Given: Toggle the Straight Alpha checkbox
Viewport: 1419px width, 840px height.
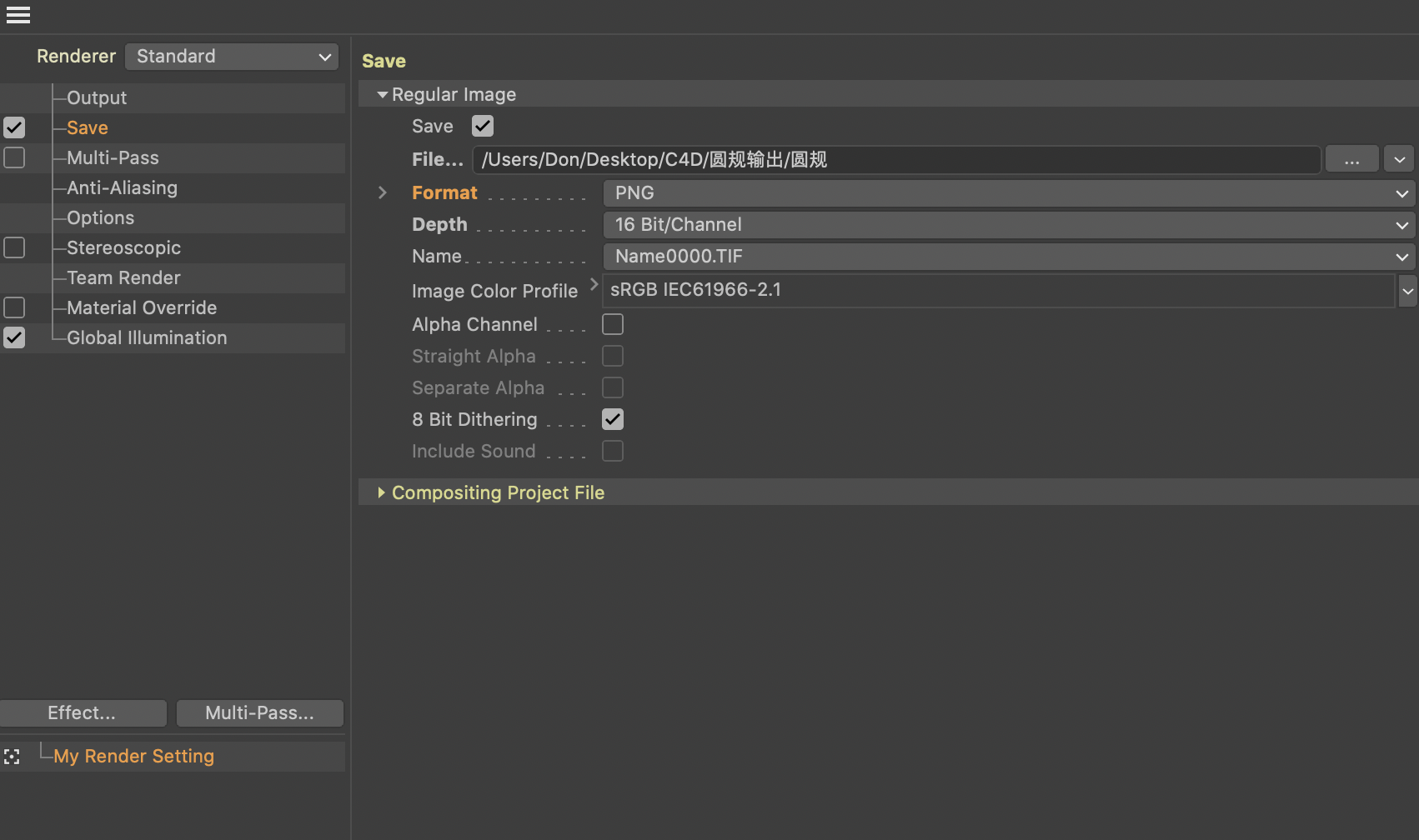Looking at the screenshot, I should pyautogui.click(x=613, y=356).
